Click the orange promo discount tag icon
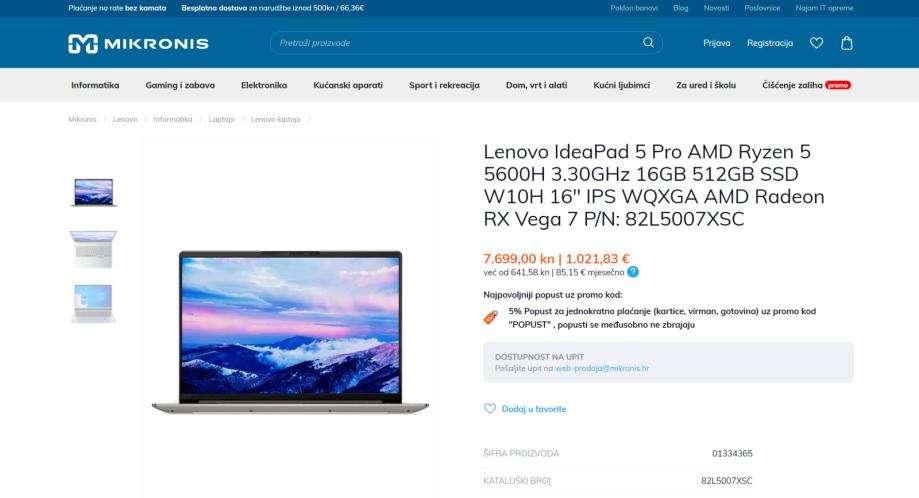Screen dimensions: 919x498 tap(491, 317)
